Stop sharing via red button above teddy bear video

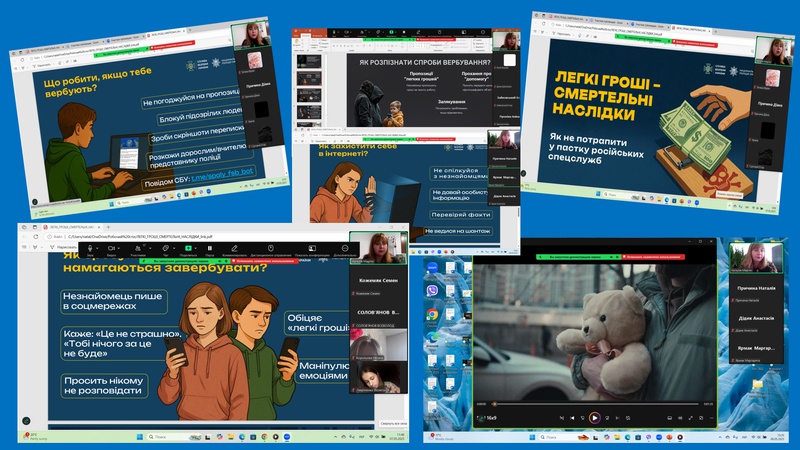pos(654,257)
